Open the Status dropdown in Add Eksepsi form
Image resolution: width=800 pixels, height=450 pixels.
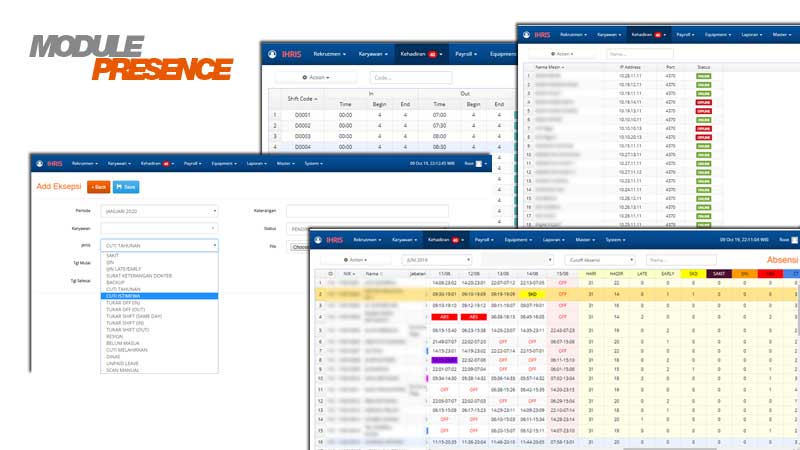(x=367, y=229)
